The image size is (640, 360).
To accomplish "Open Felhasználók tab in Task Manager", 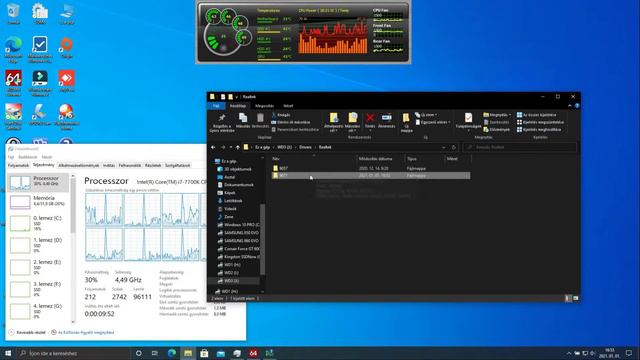I will click(x=130, y=166).
